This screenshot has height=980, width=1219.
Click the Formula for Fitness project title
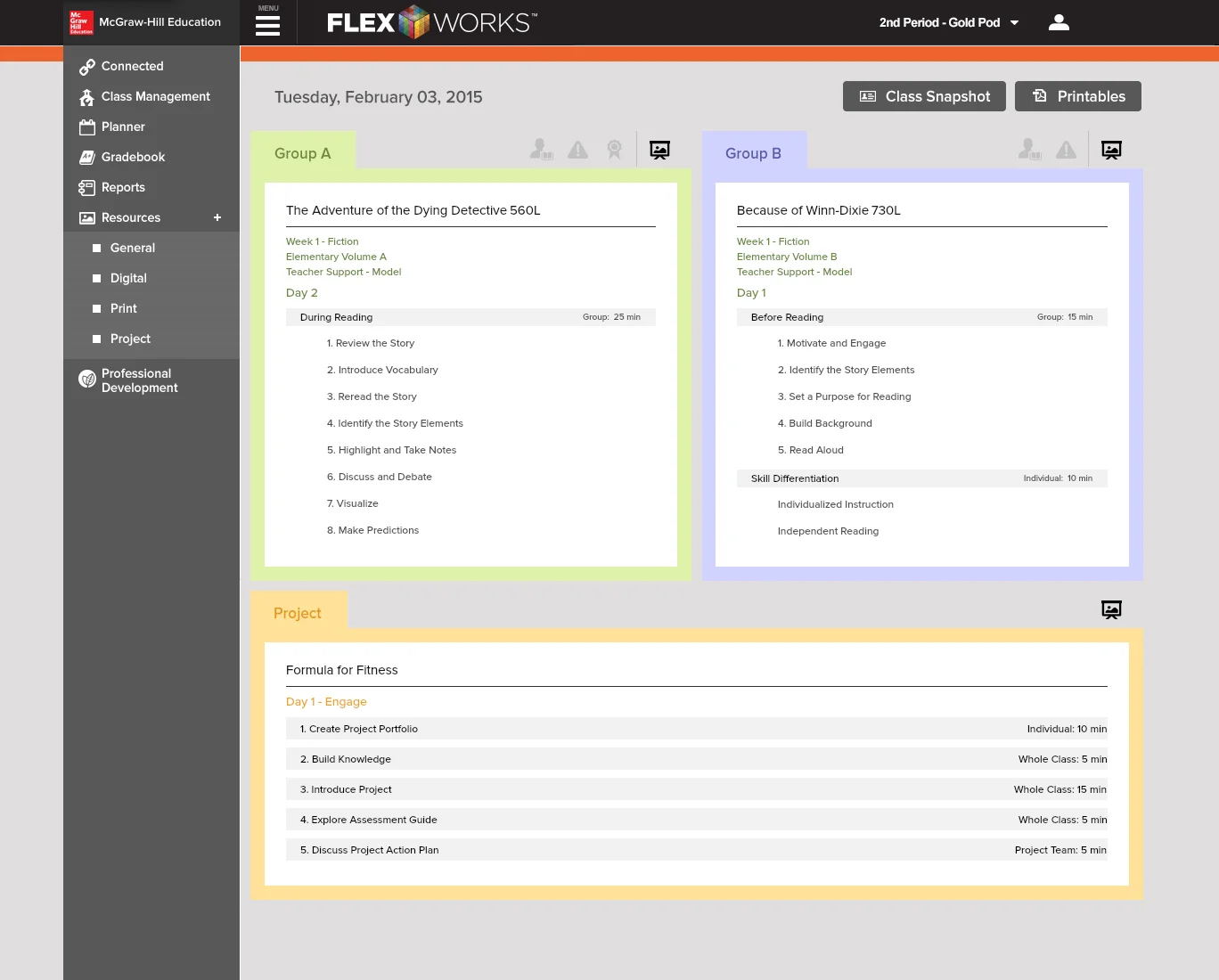tap(342, 670)
